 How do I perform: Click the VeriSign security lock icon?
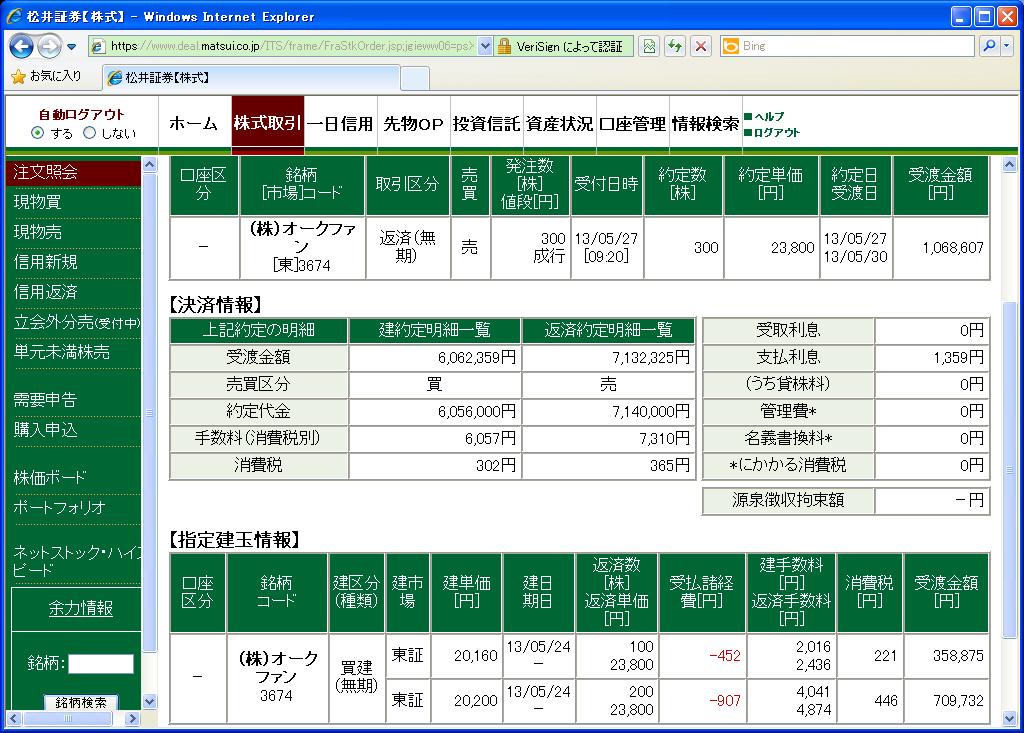tap(505, 46)
